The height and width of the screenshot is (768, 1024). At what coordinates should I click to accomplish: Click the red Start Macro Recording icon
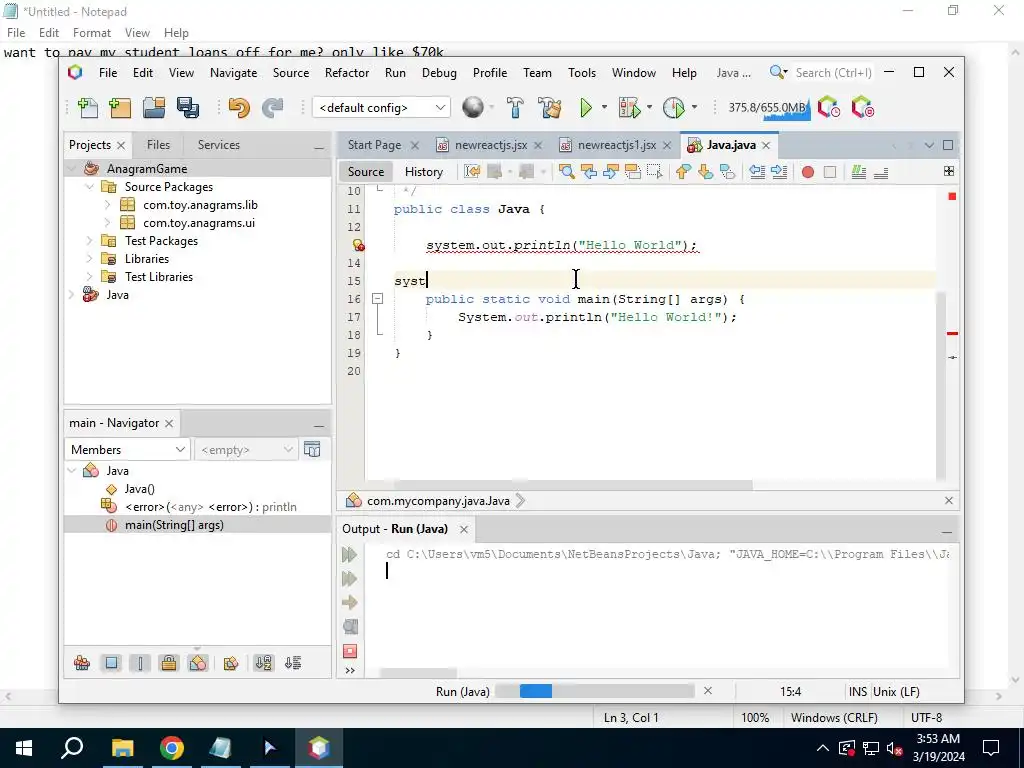[808, 172]
